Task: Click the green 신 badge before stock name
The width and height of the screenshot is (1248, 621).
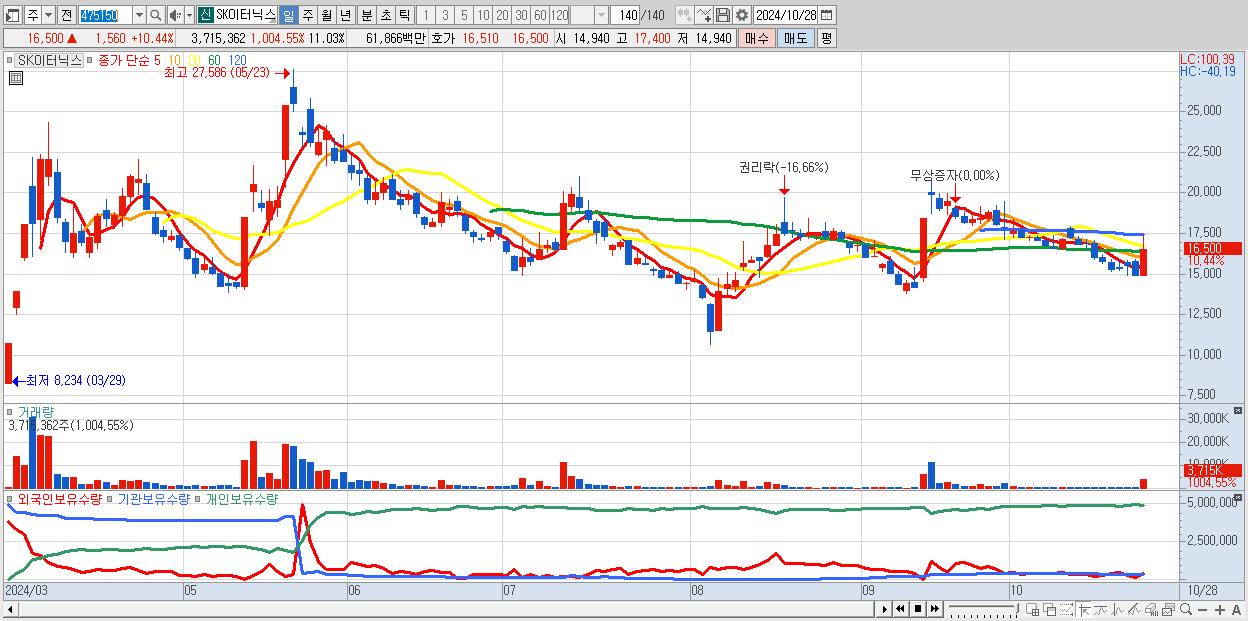Action: (x=205, y=15)
